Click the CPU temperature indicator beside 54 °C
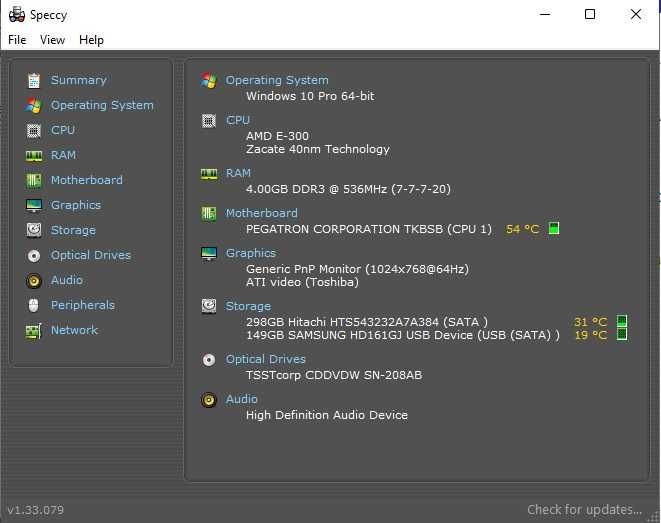The width and height of the screenshot is (661, 523). pyautogui.click(x=554, y=229)
